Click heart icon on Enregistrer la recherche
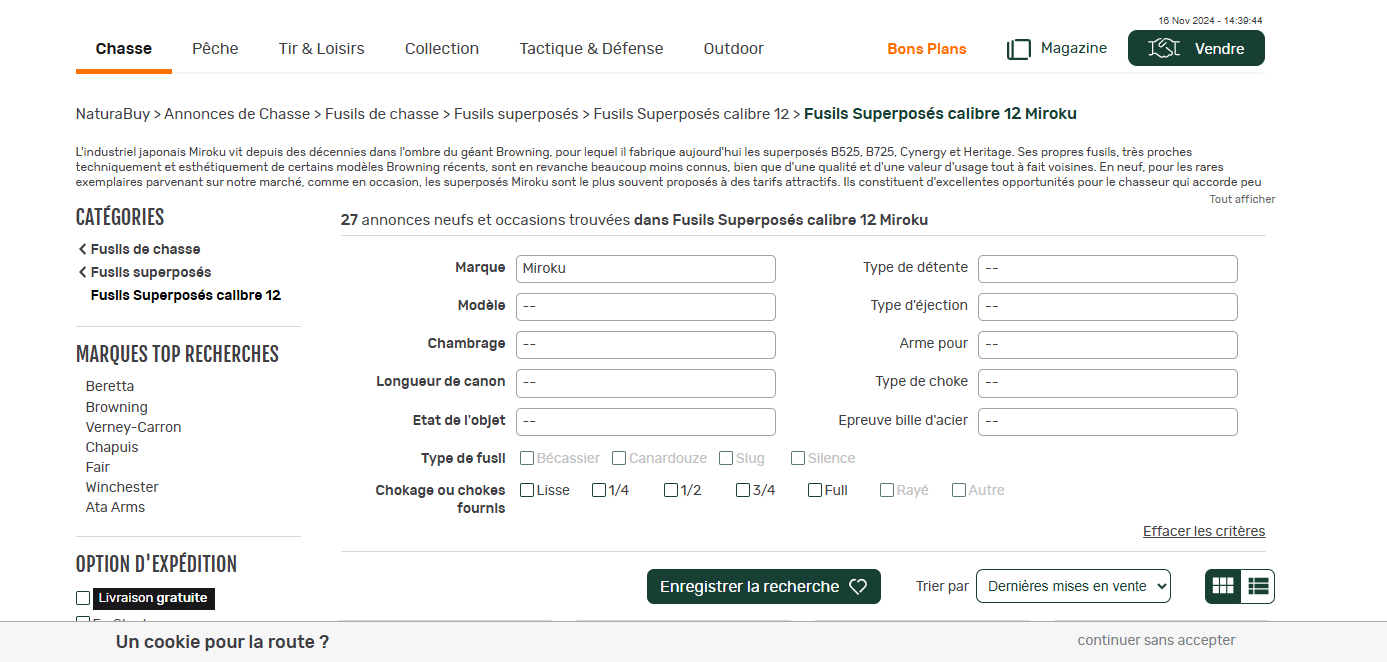This screenshot has width=1387, height=662. coord(857,587)
